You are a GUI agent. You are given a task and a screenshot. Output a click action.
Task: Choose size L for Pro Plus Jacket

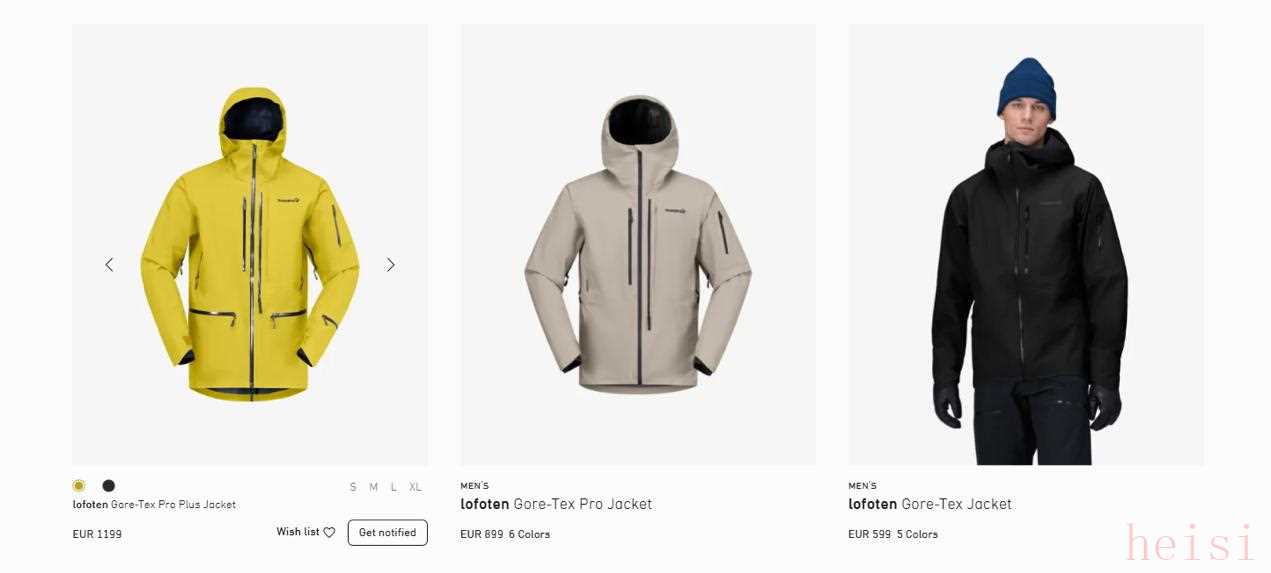(x=394, y=487)
